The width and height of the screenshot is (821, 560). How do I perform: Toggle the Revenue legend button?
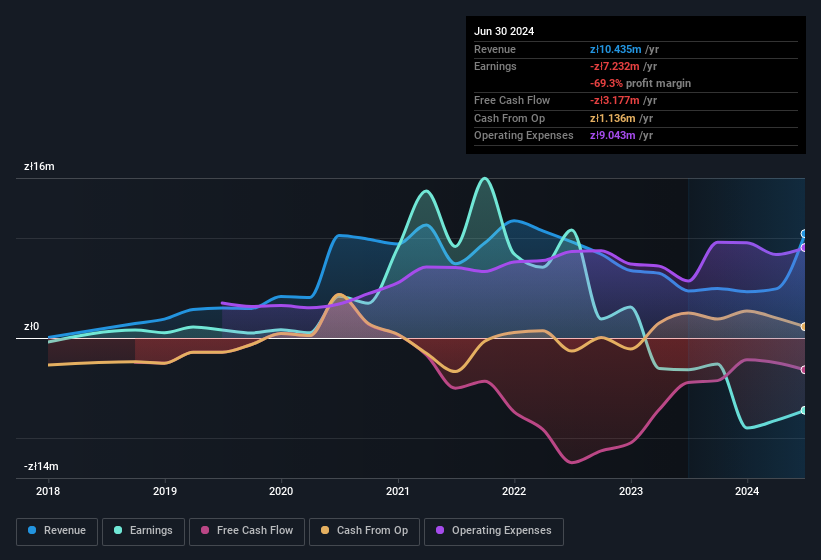point(57,531)
